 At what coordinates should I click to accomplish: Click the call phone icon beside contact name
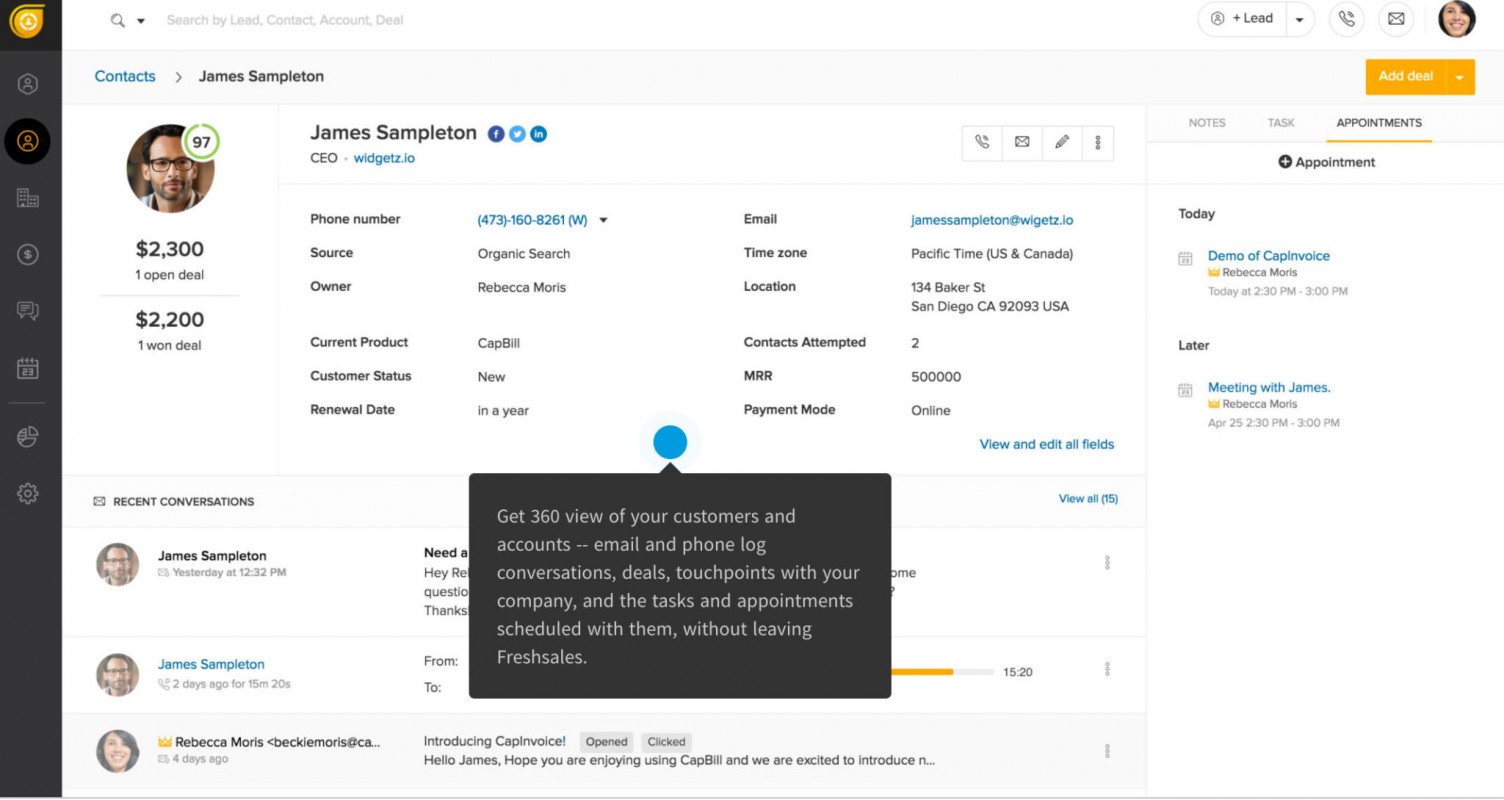click(982, 142)
